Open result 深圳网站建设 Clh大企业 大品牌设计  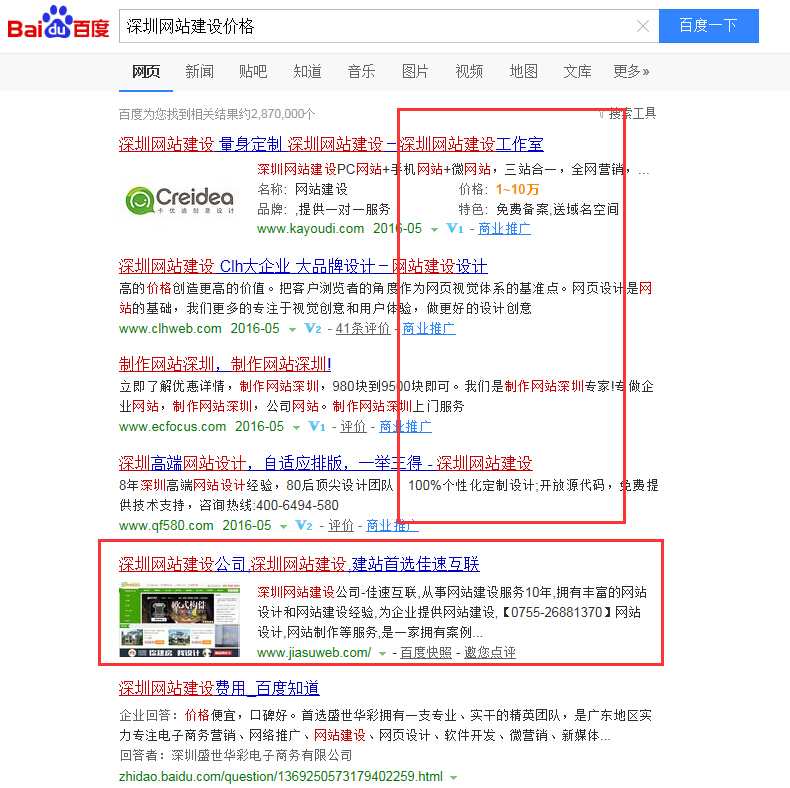[x=303, y=266]
